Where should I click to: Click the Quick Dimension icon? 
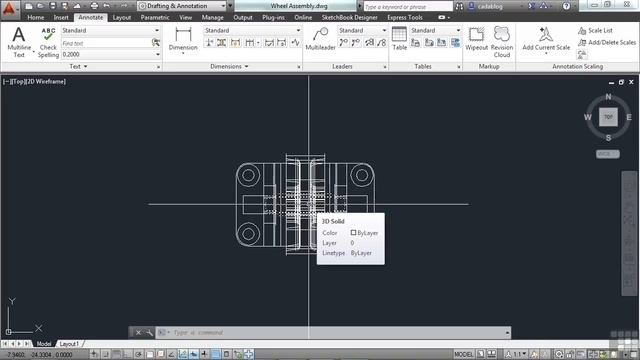236,42
